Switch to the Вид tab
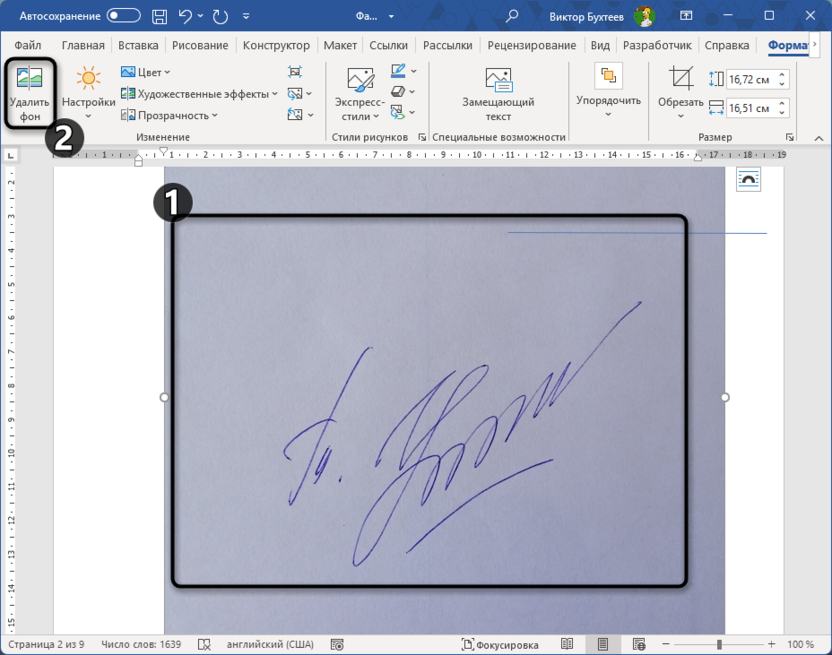832x655 pixels. click(x=600, y=46)
